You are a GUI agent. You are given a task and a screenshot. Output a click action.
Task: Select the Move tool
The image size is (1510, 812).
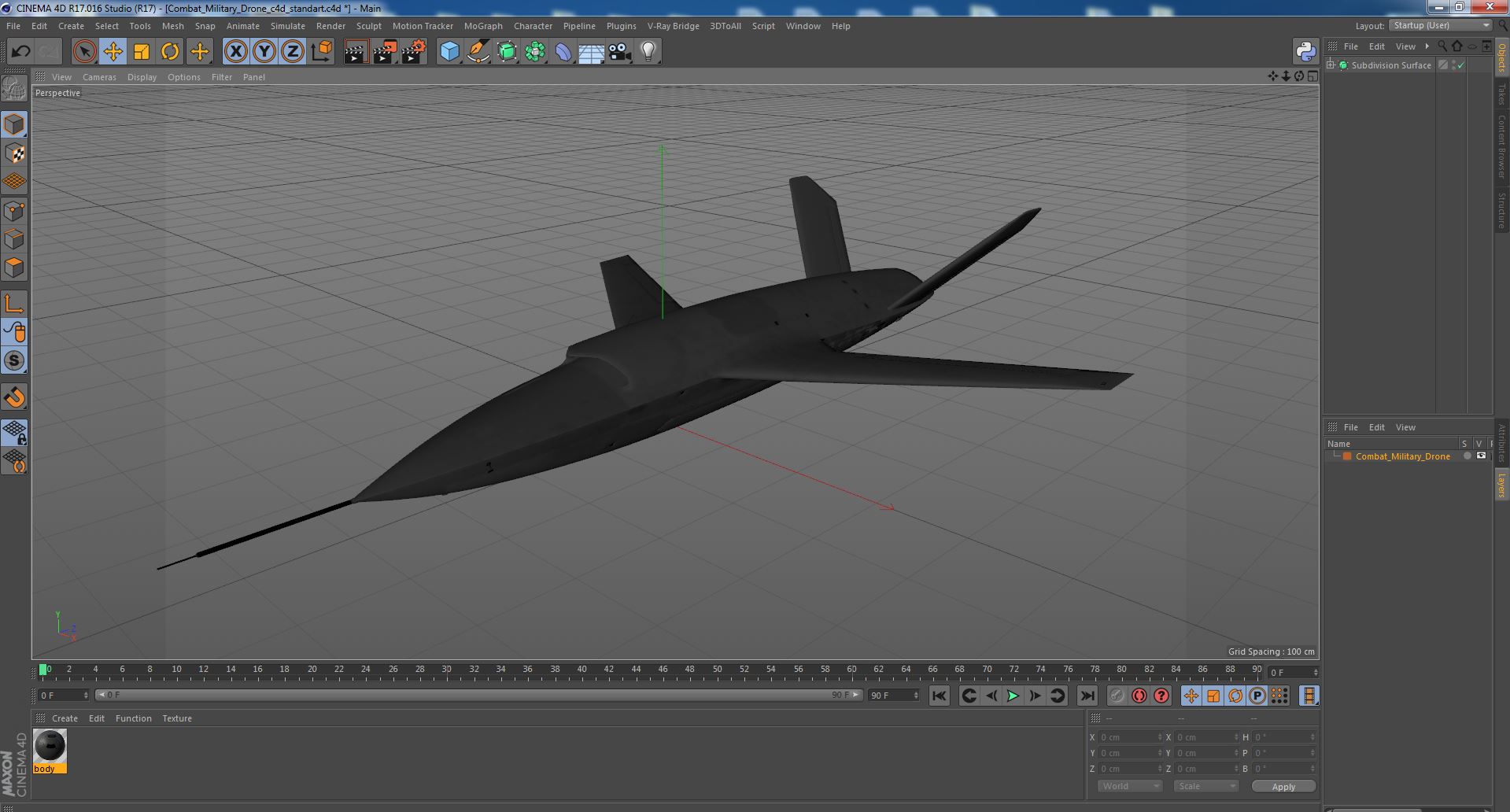113,52
